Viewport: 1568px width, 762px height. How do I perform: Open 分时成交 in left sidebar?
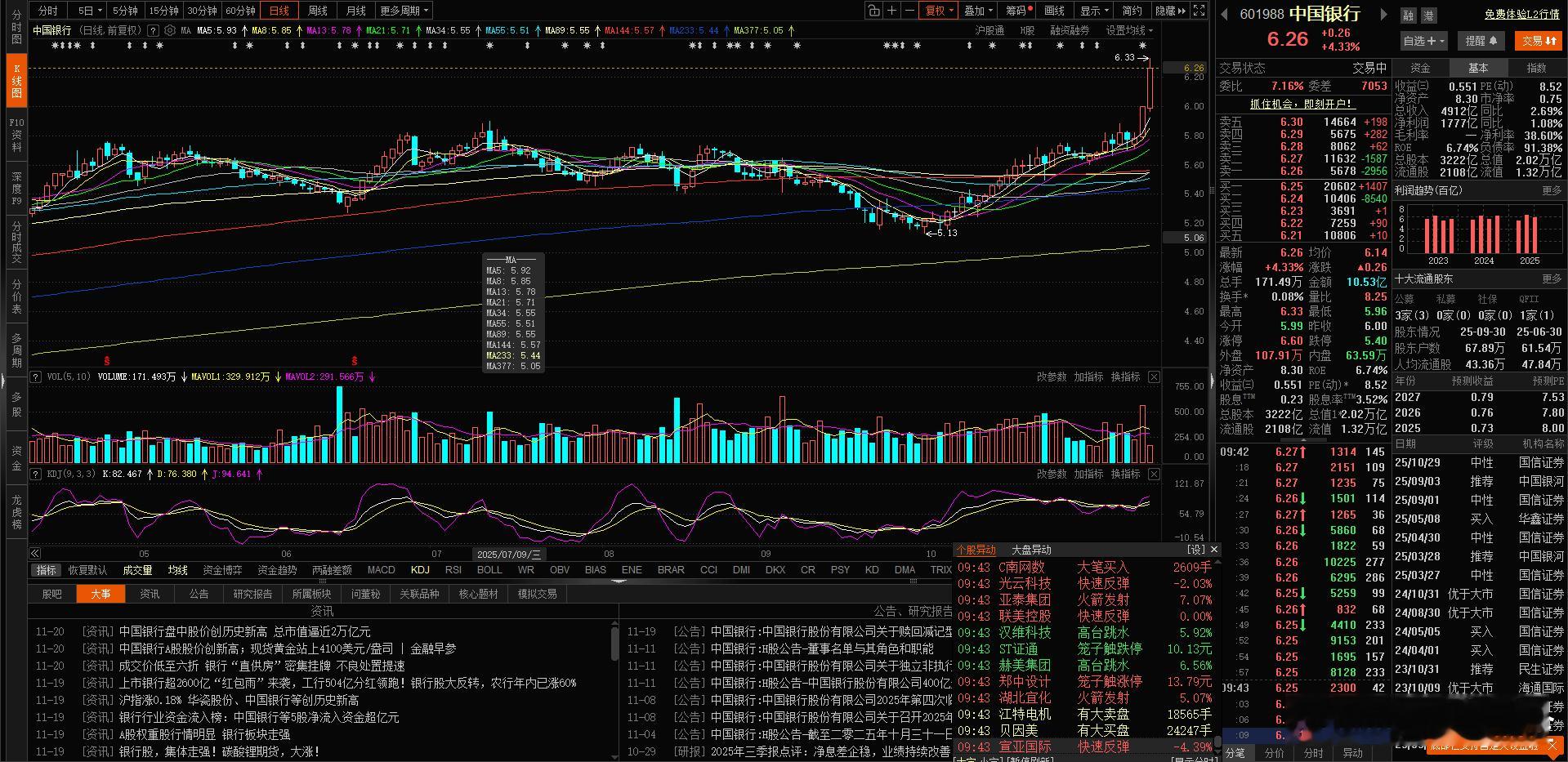(16, 242)
